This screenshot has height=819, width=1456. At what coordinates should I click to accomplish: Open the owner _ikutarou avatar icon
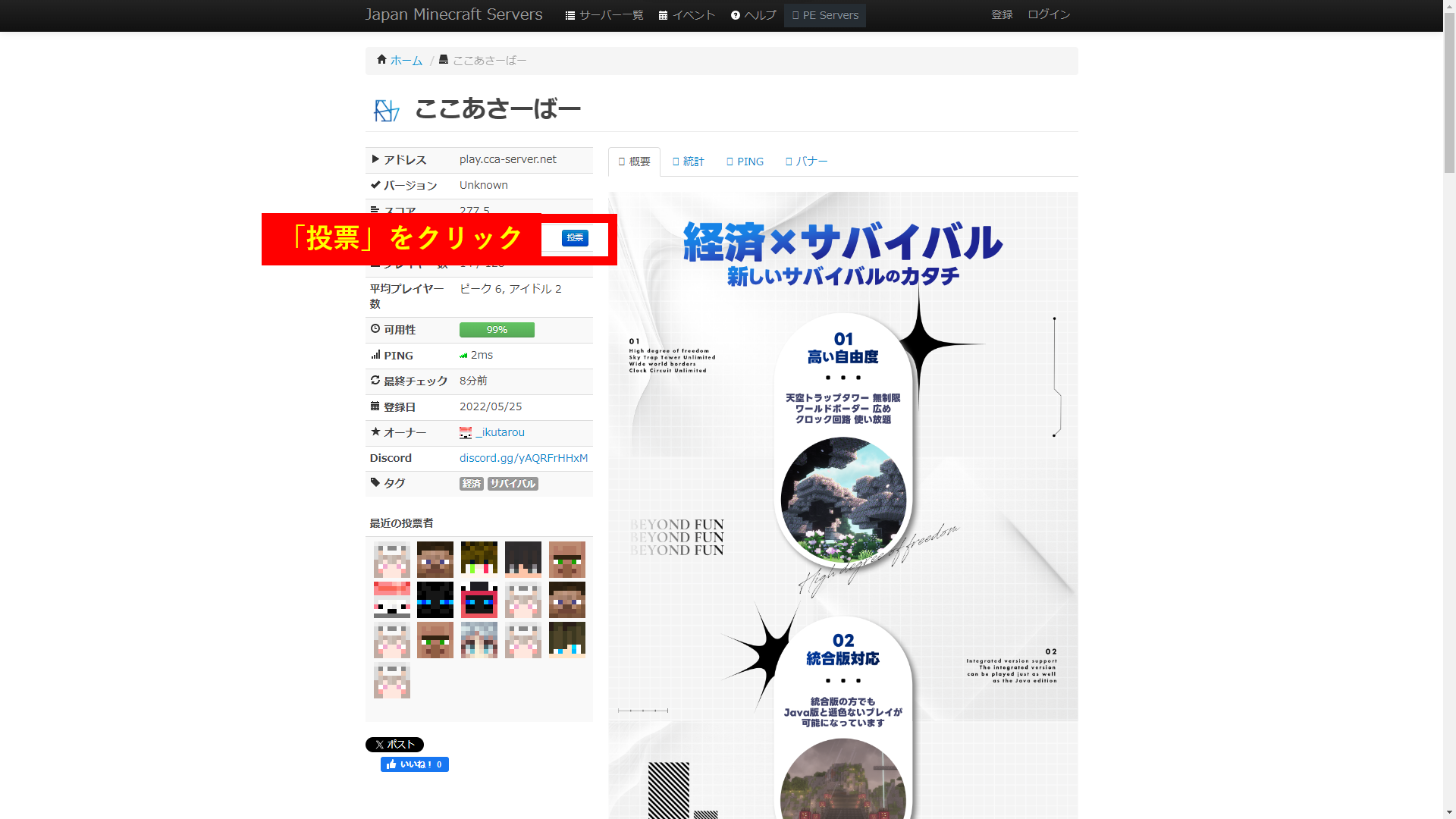[466, 432]
